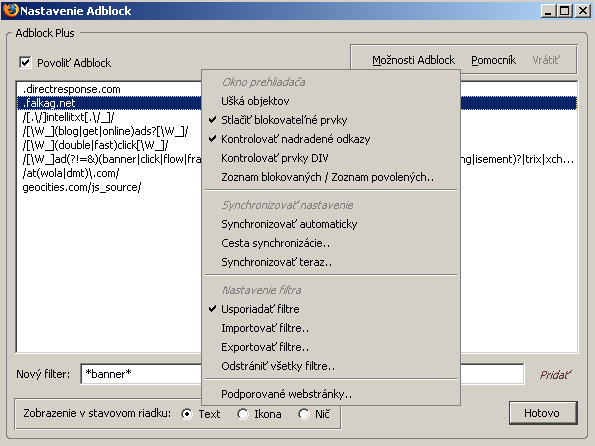Choose Odstrániť všetky filtre entry
Image resolution: width=595 pixels, height=446 pixels.
click(x=331, y=366)
